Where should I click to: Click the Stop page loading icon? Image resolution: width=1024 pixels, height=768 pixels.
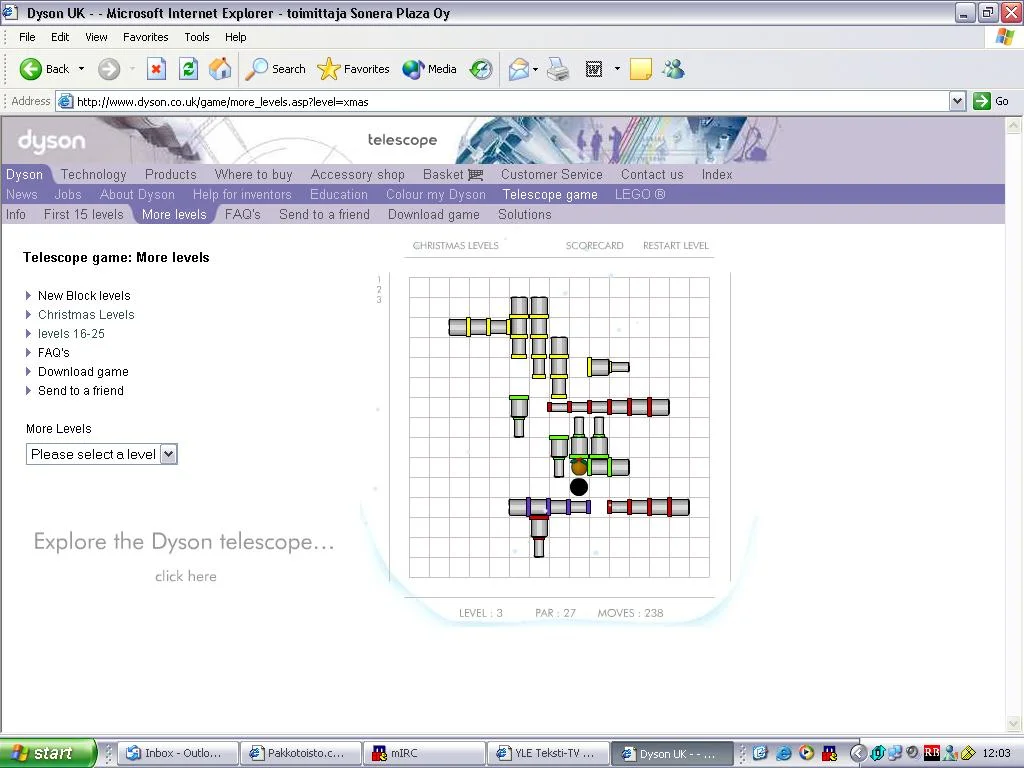click(156, 69)
